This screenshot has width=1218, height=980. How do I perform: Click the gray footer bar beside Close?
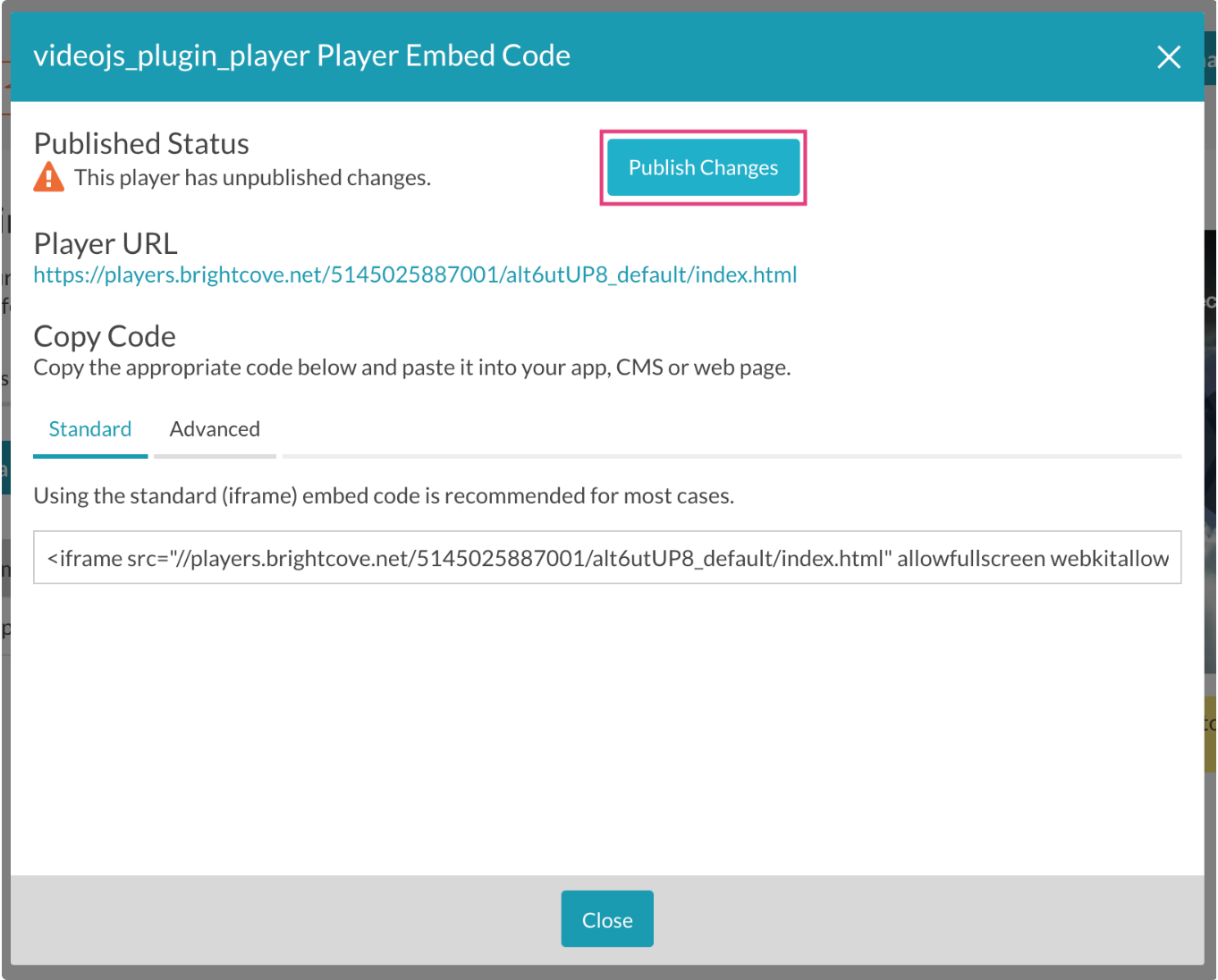click(894, 919)
